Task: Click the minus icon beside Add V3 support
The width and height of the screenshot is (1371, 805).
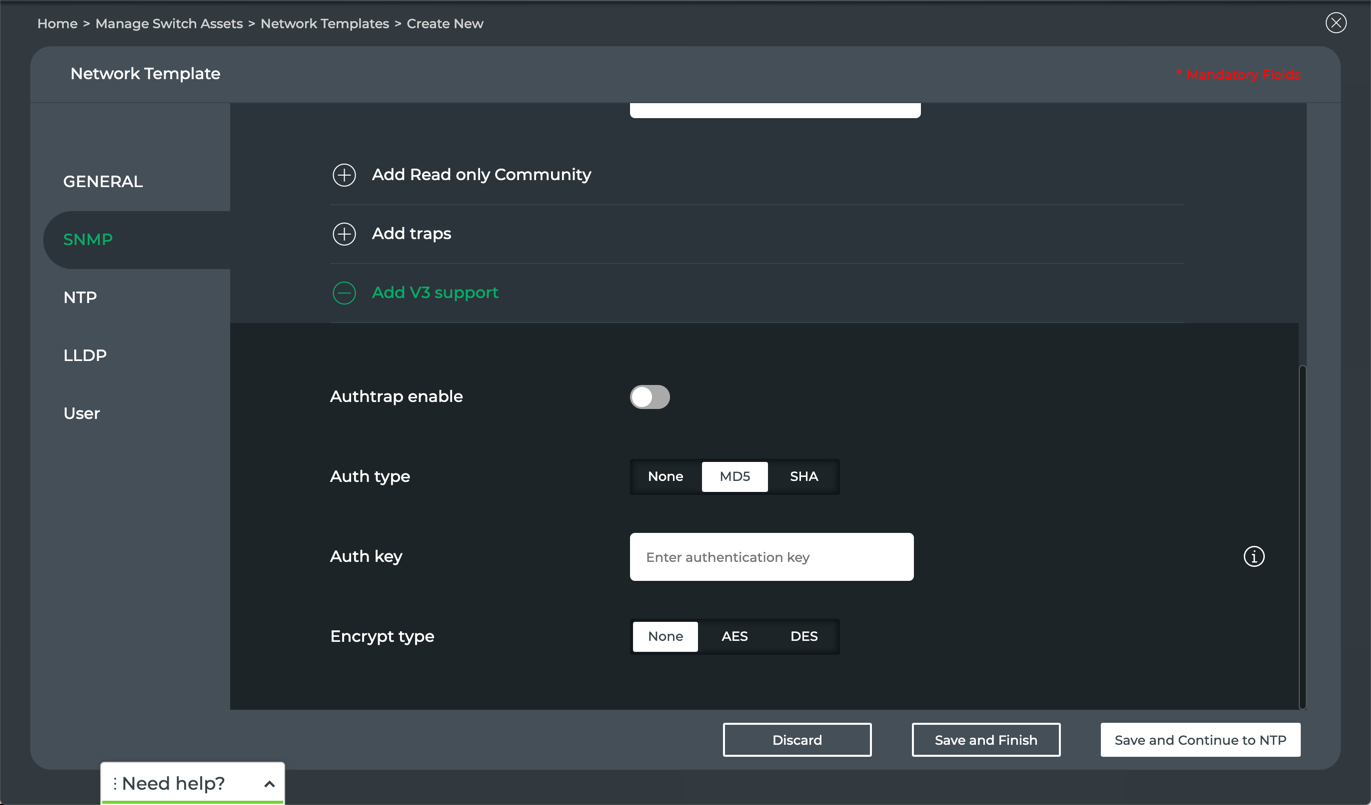Action: (x=344, y=293)
